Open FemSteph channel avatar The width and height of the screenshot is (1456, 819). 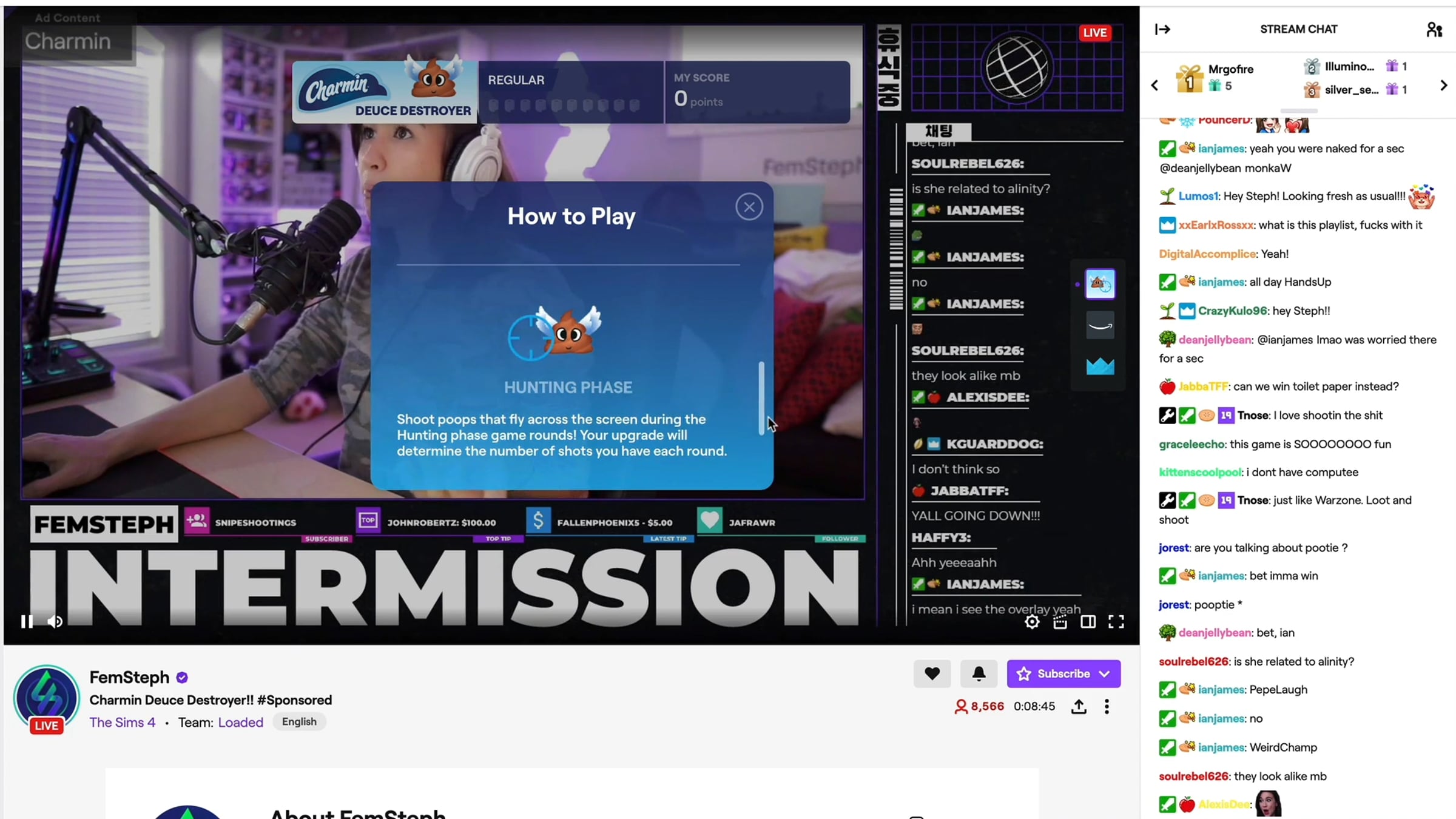point(47,698)
